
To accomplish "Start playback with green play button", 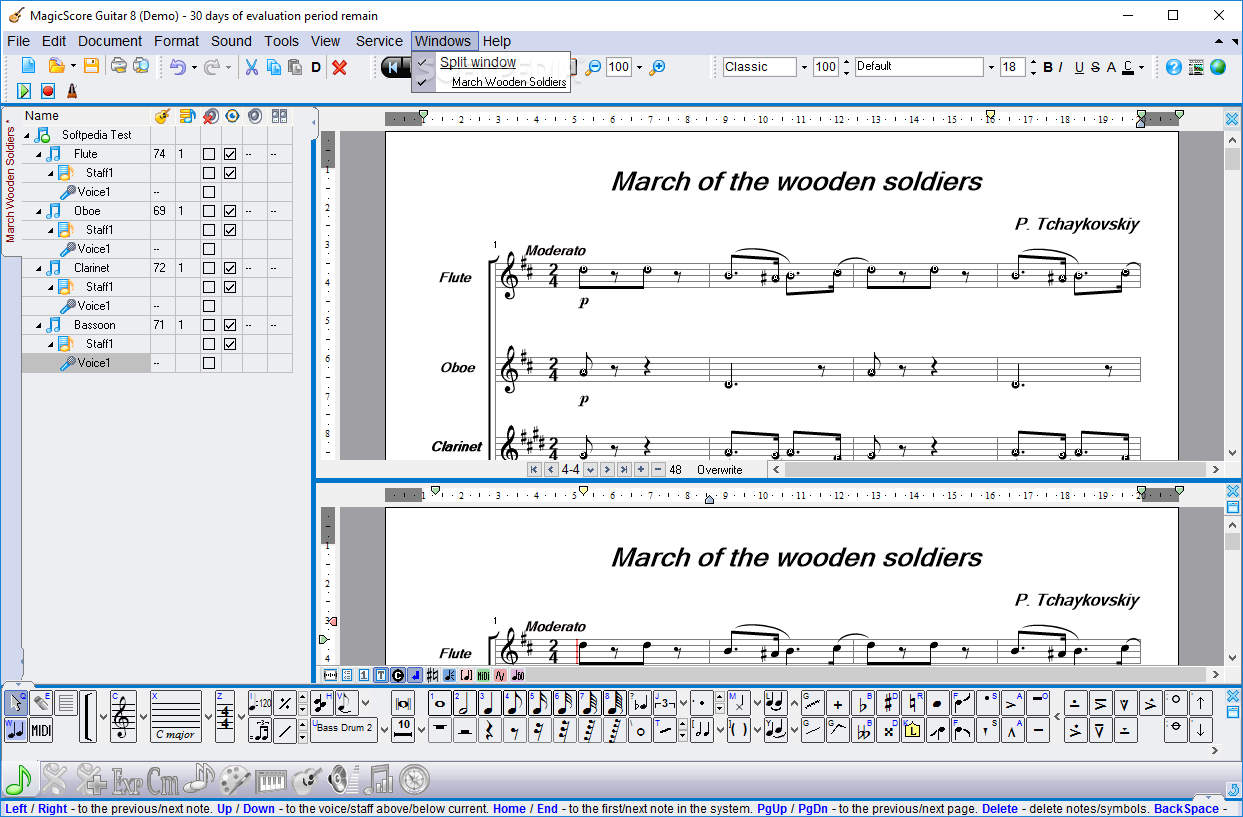I will [24, 91].
